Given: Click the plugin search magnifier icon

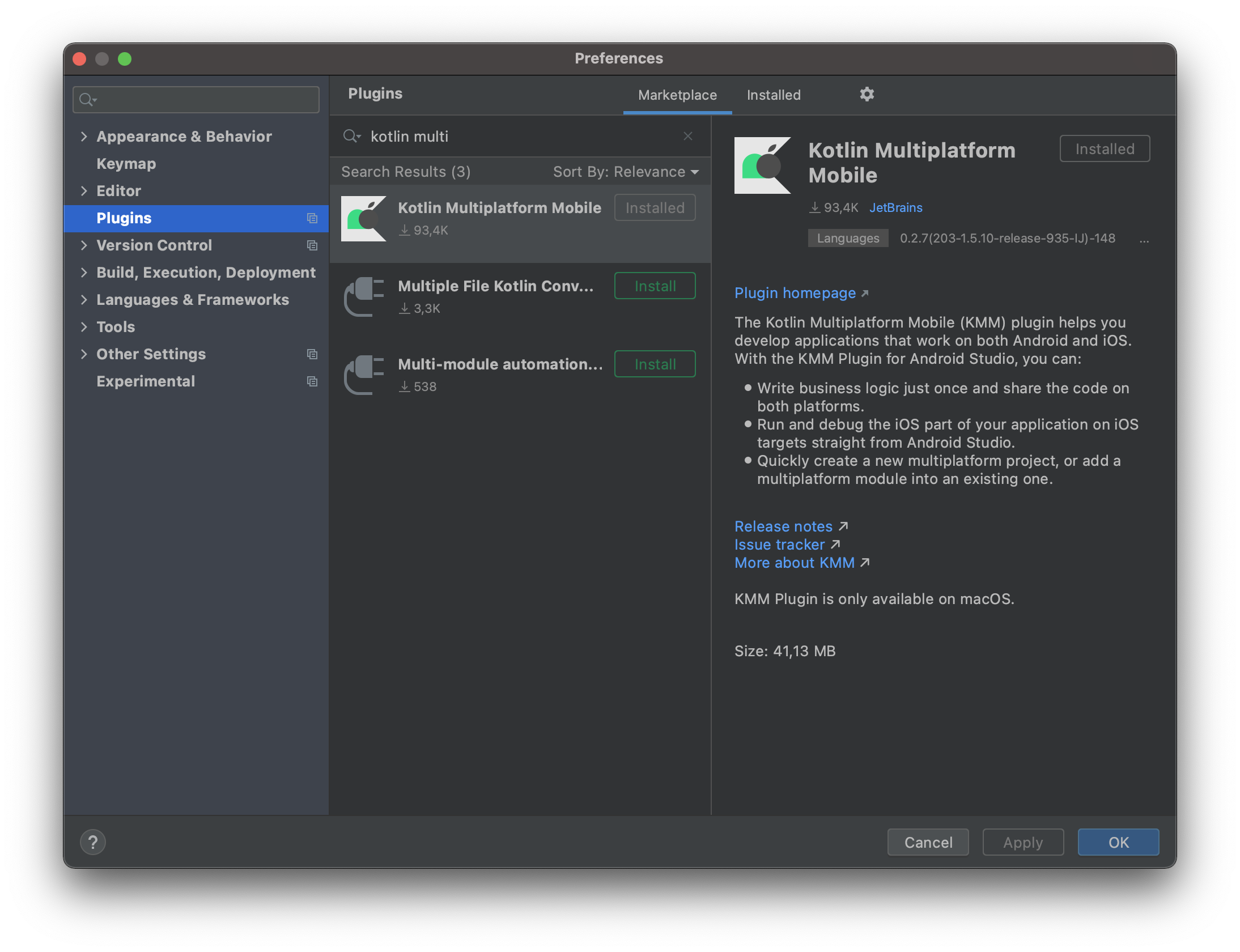Looking at the screenshot, I should point(351,136).
